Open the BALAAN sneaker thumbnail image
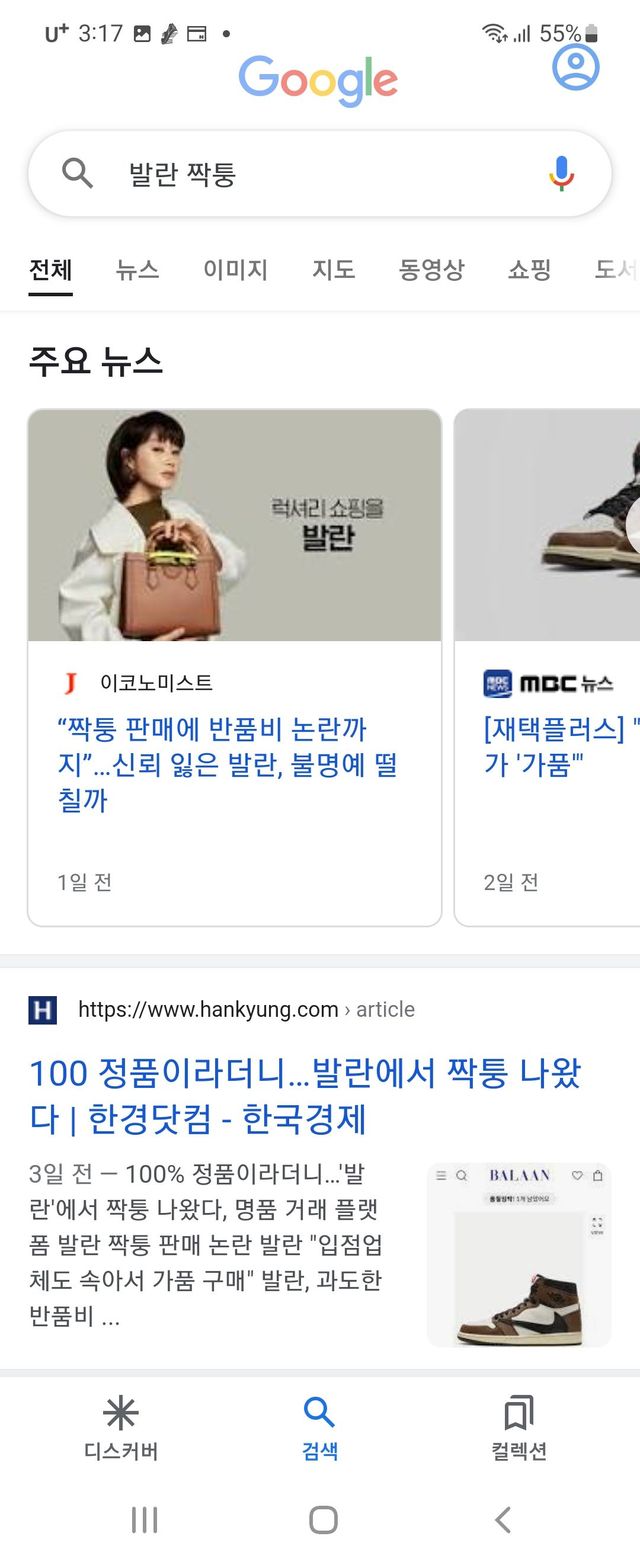This screenshot has width=640, height=1562. pyautogui.click(x=518, y=1255)
